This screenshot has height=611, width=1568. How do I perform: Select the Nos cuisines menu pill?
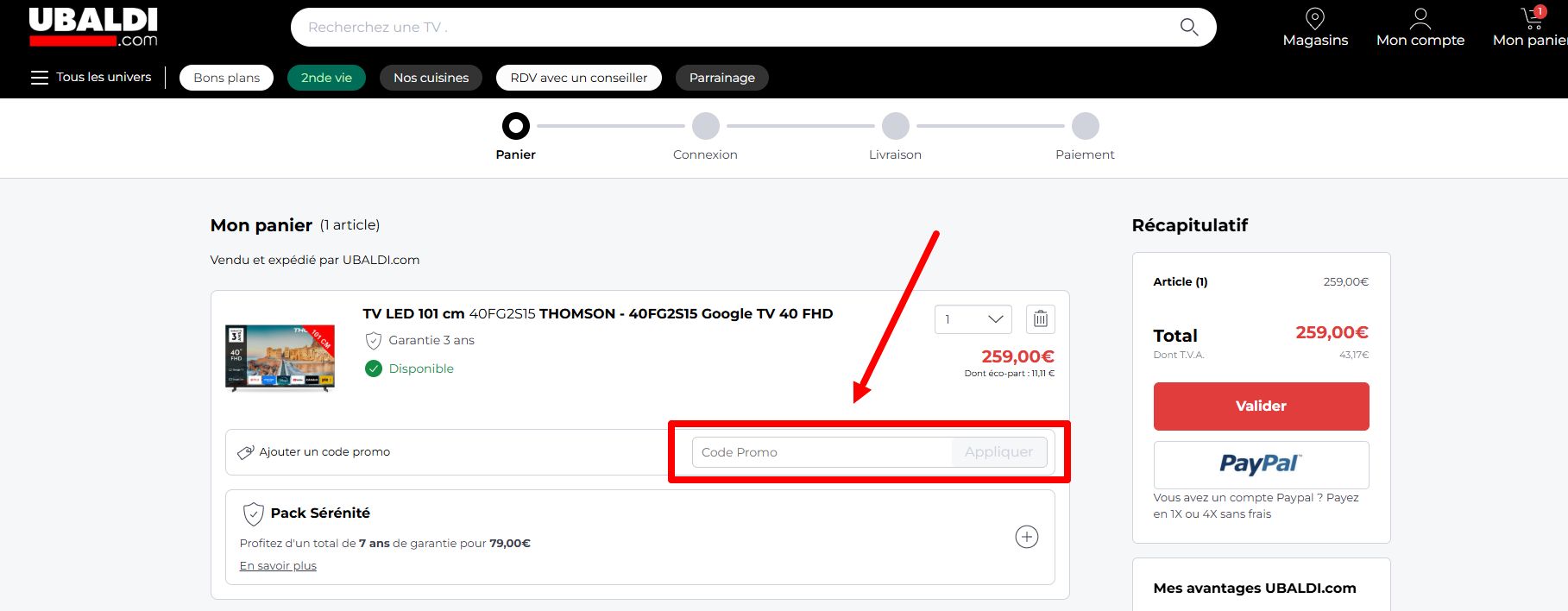pos(431,78)
